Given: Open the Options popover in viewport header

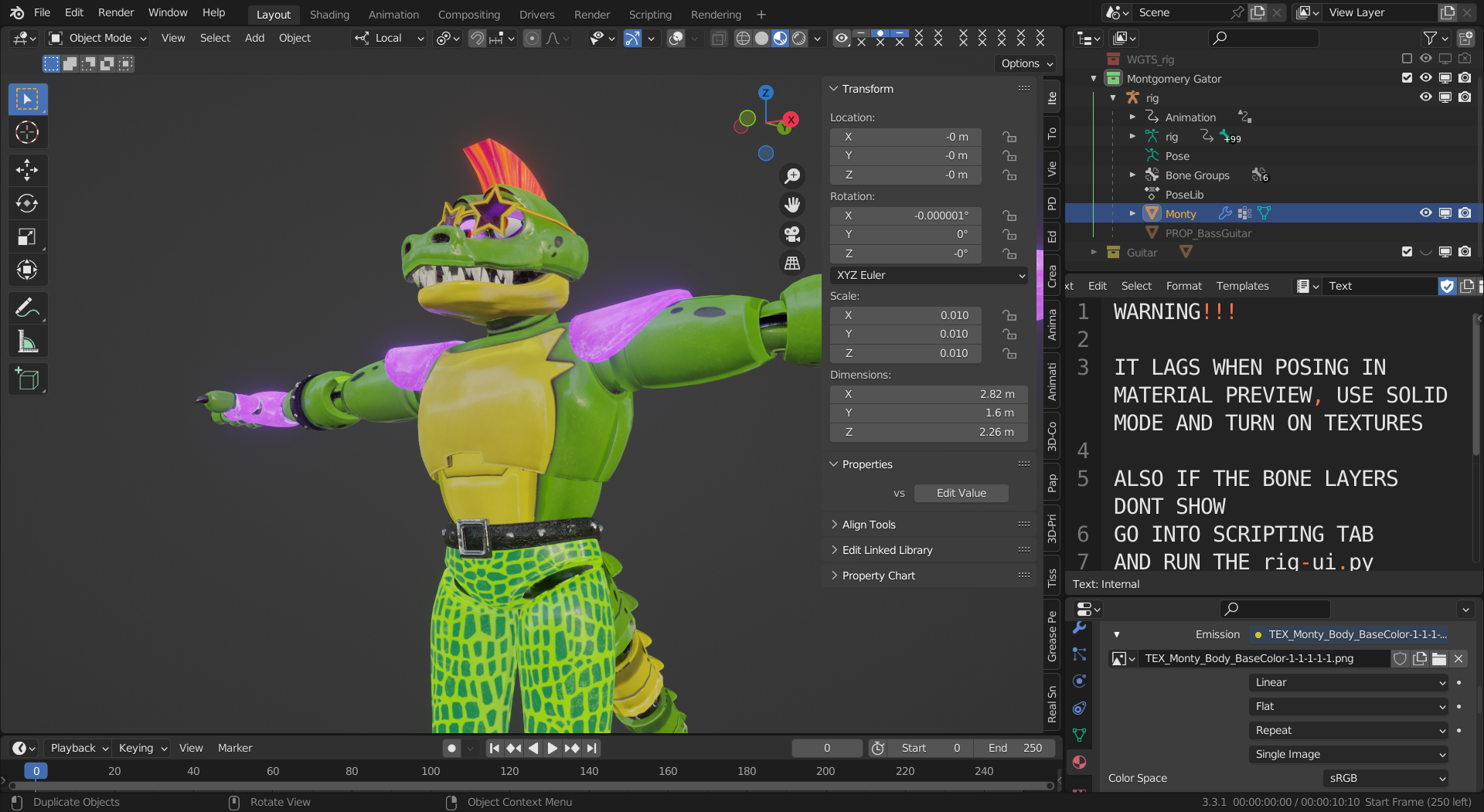Looking at the screenshot, I should coord(1025,63).
